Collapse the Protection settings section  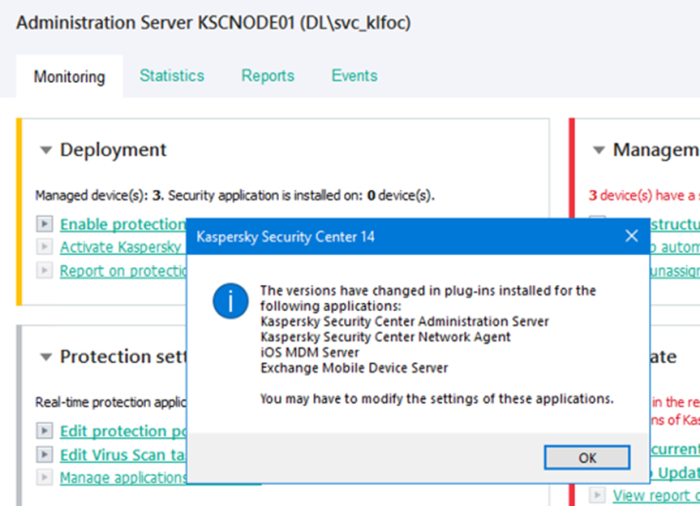pos(46,357)
